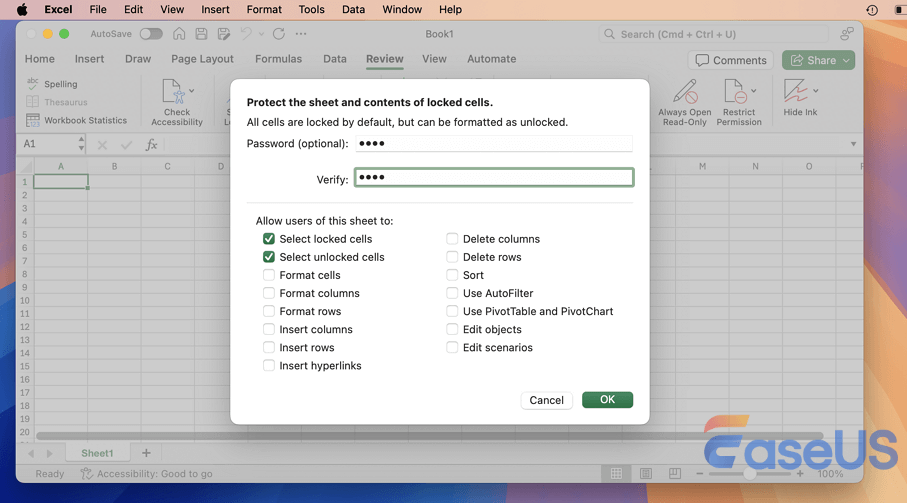
Task: Uncheck Select locked cells checkbox
Action: coord(269,239)
